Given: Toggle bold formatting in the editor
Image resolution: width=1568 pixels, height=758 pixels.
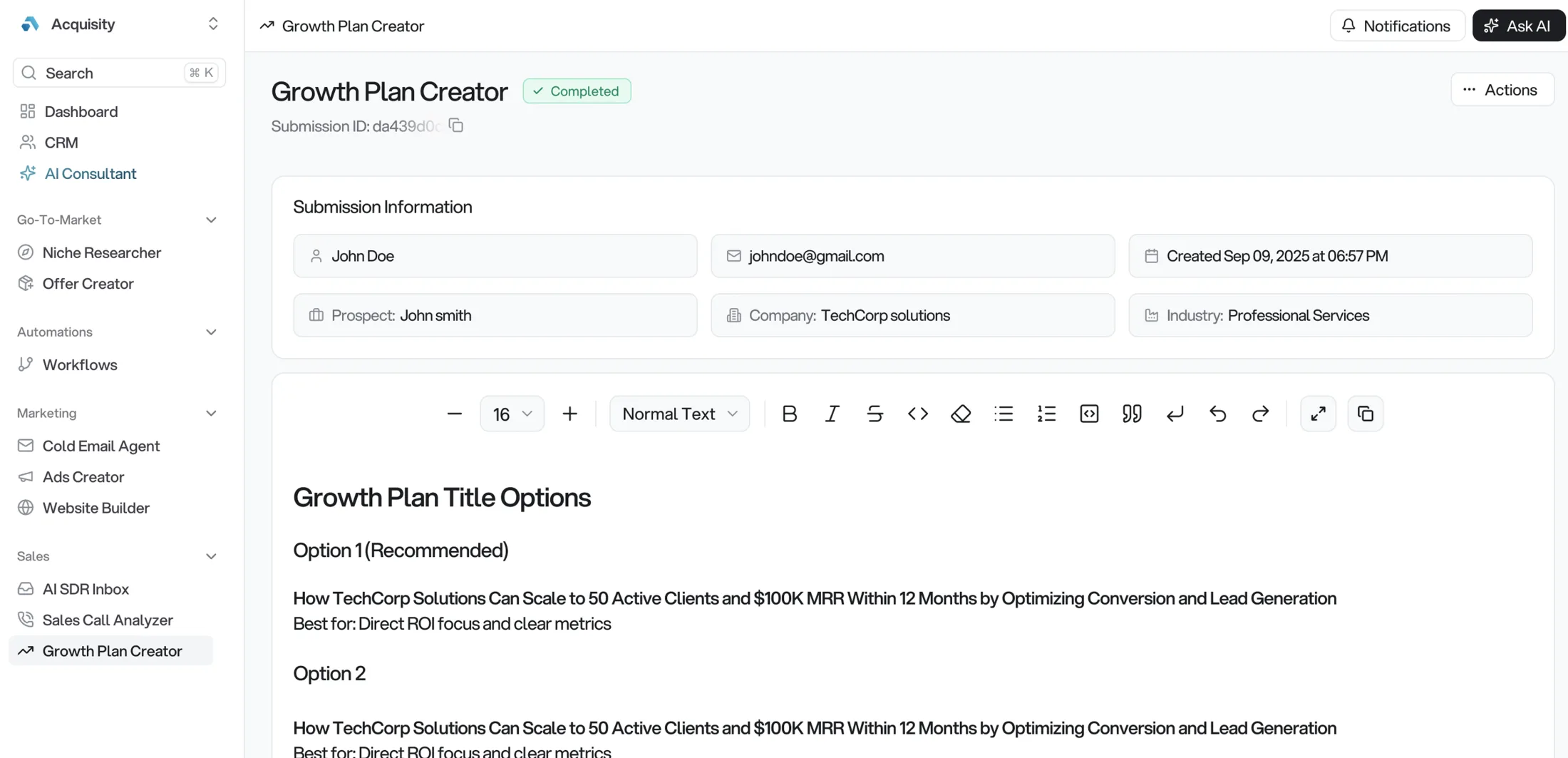Looking at the screenshot, I should [x=789, y=414].
